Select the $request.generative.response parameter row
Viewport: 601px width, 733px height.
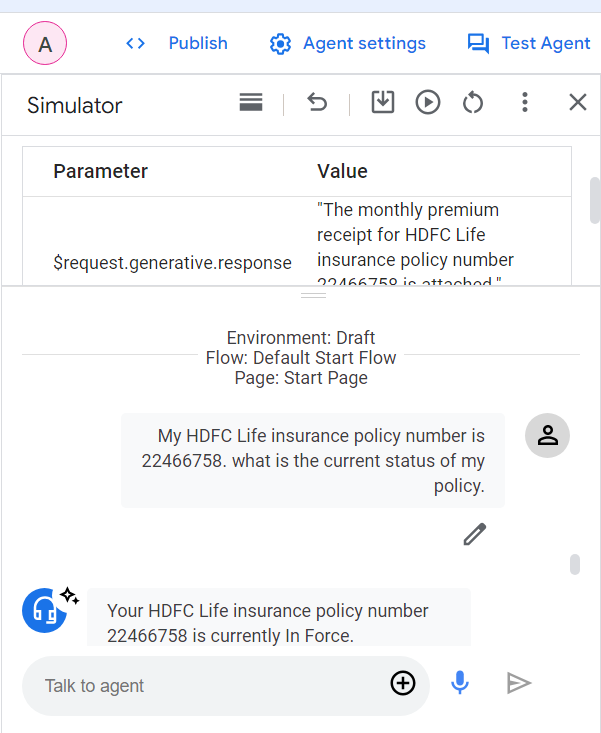297,241
